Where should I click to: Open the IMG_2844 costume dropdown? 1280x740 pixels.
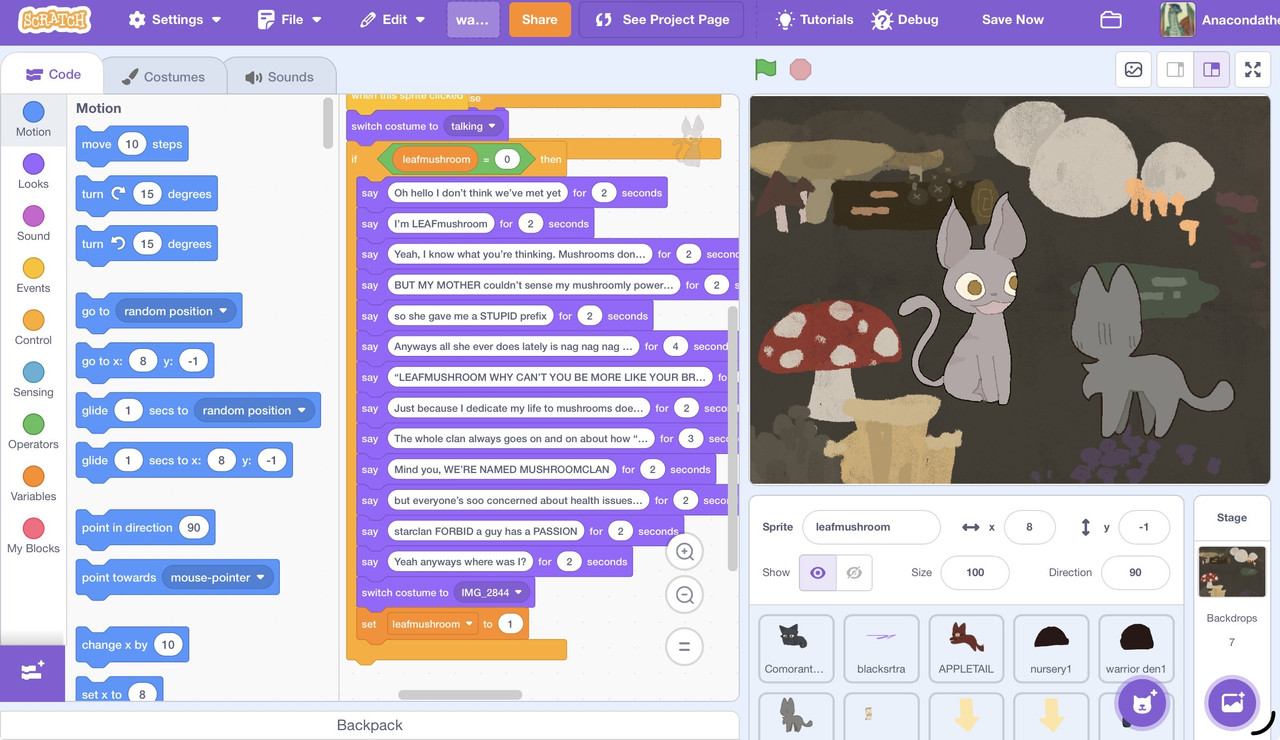[x=493, y=592]
